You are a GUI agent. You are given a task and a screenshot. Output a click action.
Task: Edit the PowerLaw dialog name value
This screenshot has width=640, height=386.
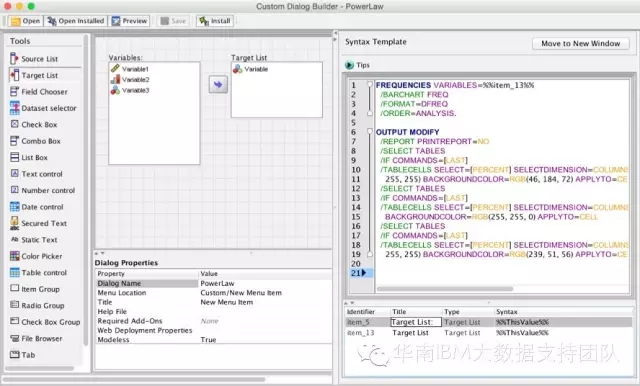click(x=217, y=283)
